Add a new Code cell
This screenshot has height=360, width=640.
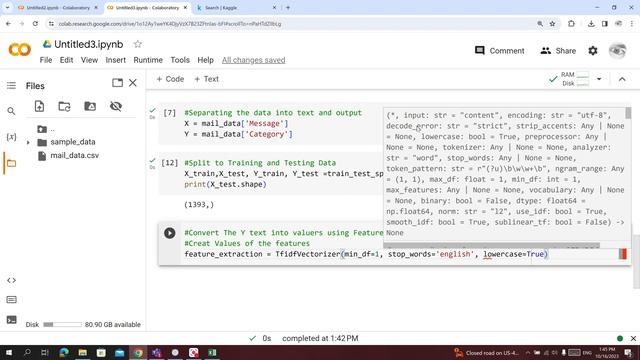coord(170,79)
